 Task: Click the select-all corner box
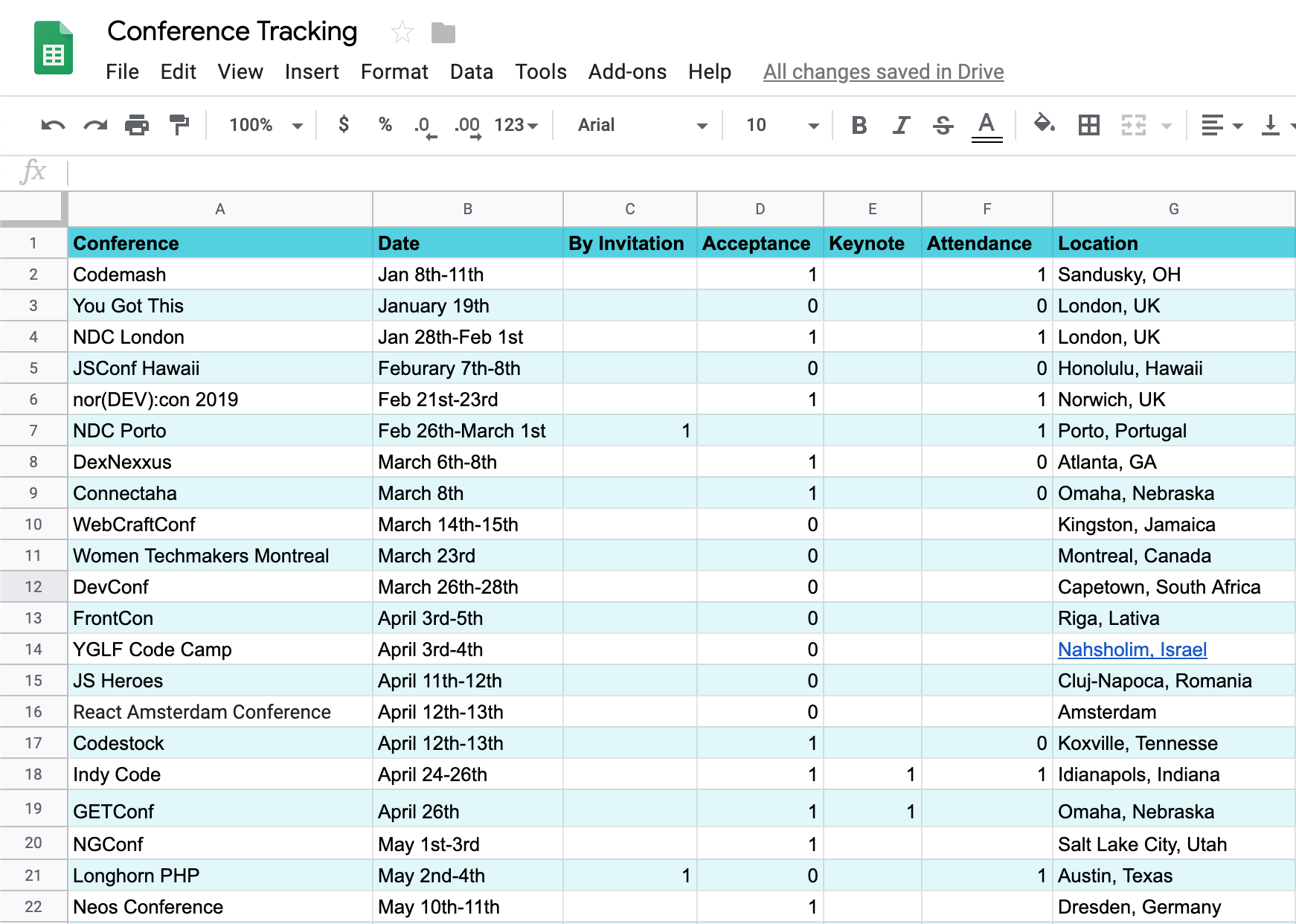pyautogui.click(x=33, y=208)
